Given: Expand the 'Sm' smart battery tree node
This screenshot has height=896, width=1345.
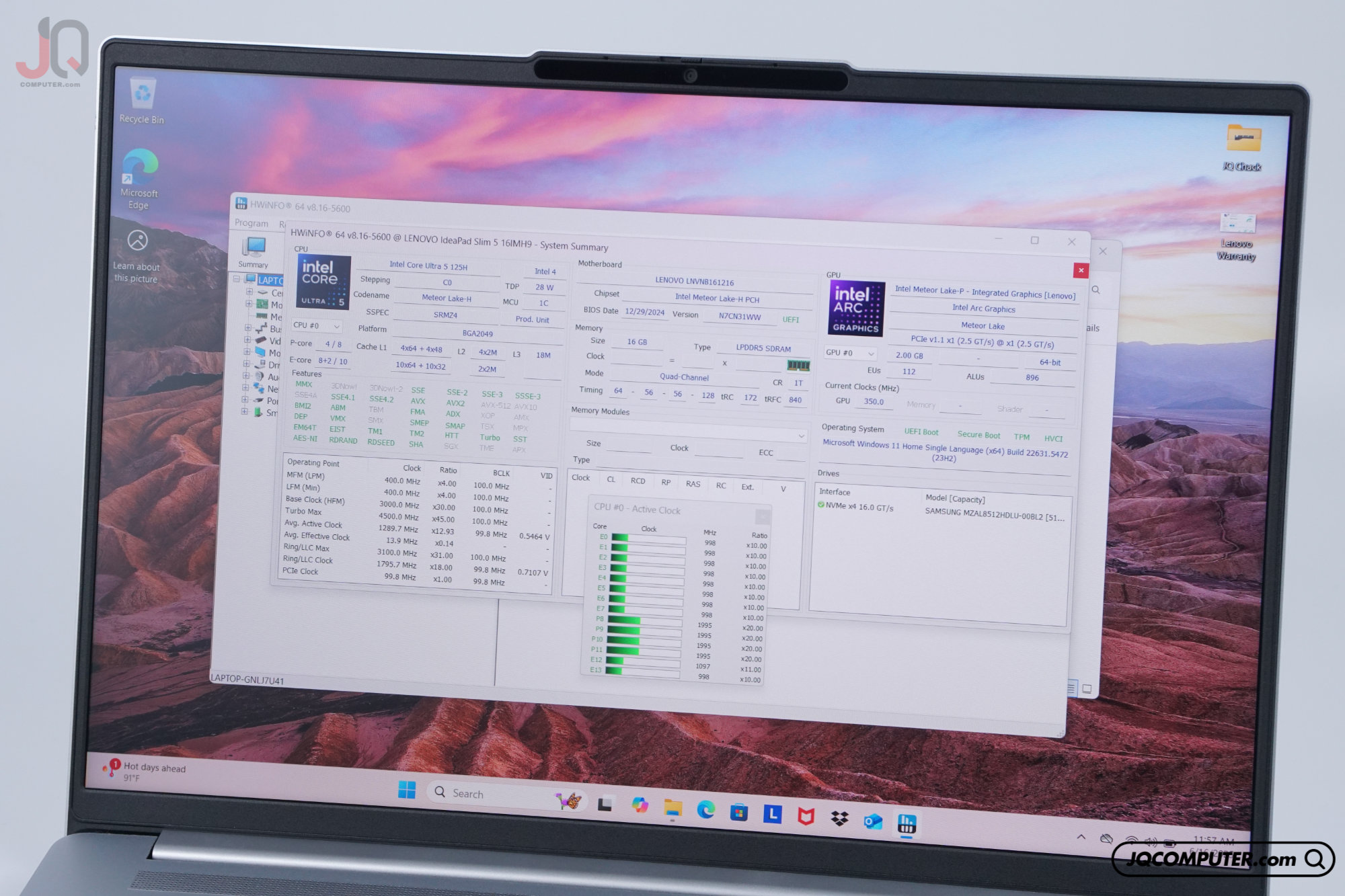Looking at the screenshot, I should coord(245,411).
